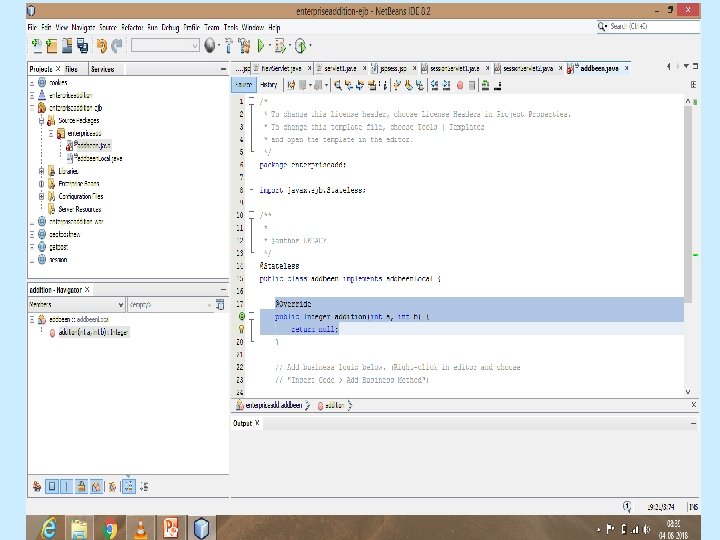Toggle Show Static Members in Navigator
This screenshot has width=720, height=540.
click(67, 486)
